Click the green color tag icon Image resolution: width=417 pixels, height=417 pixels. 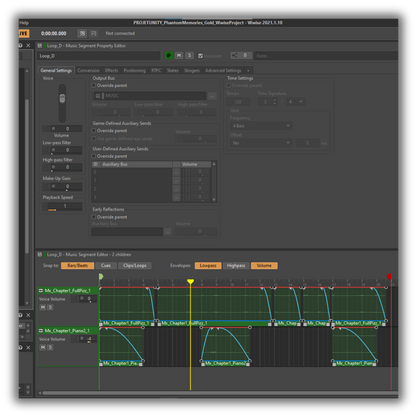tap(168, 55)
